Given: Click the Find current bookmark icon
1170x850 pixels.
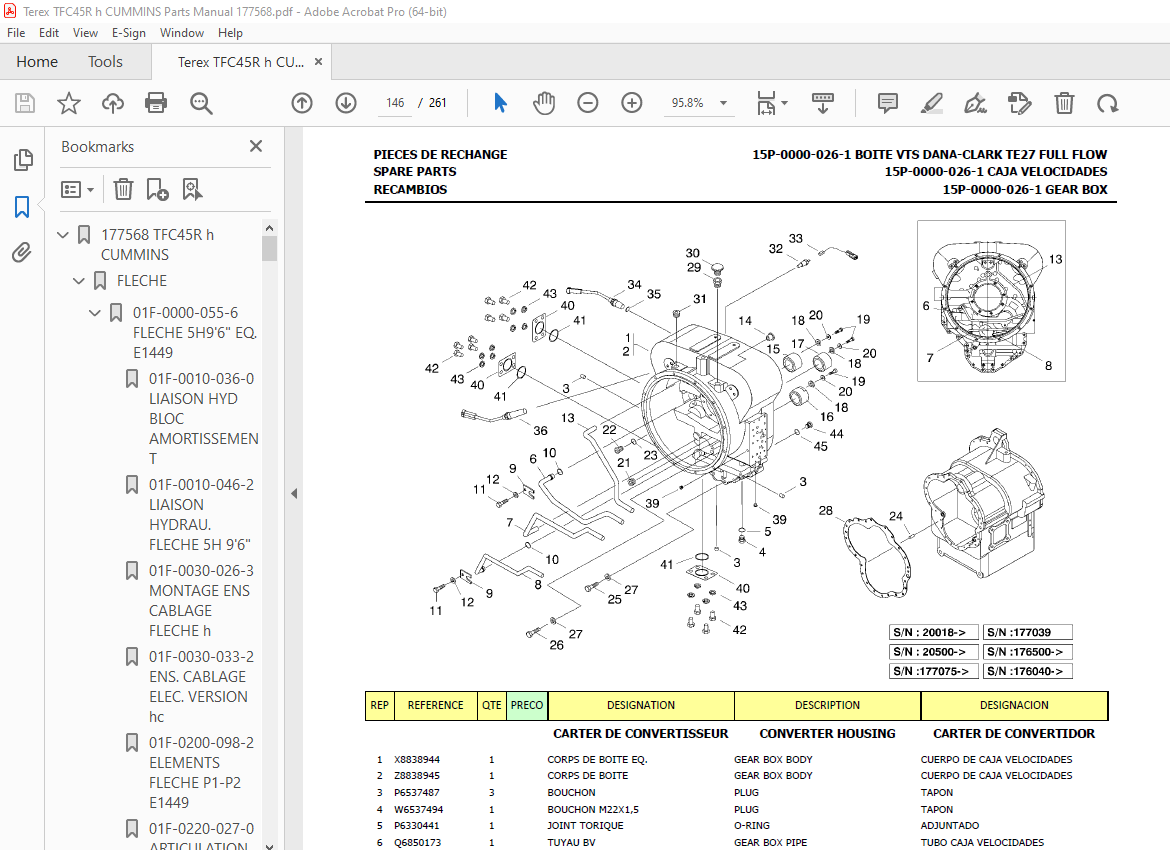Looking at the screenshot, I should 192,190.
